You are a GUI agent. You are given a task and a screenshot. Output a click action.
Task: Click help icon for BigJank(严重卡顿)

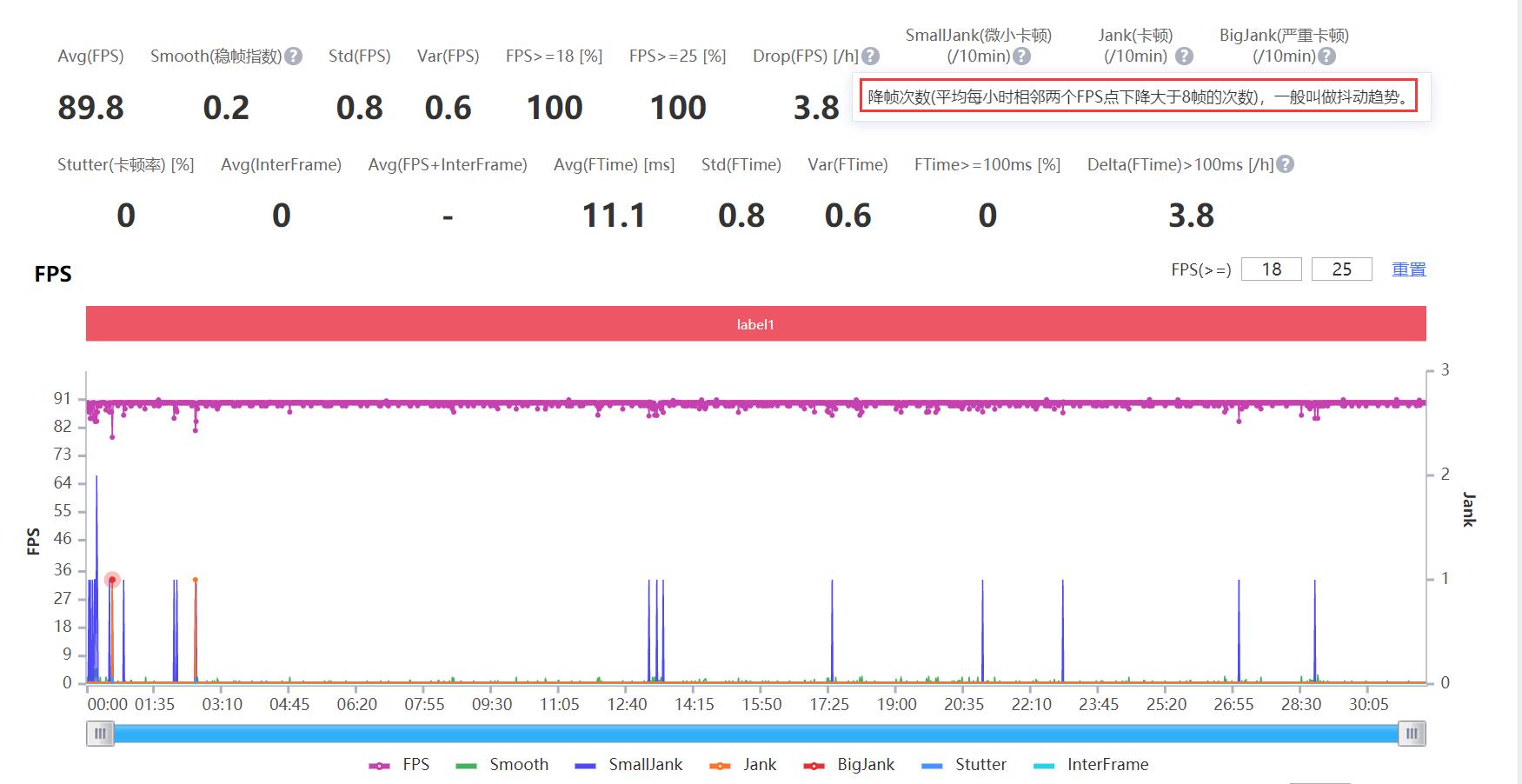tap(1326, 56)
